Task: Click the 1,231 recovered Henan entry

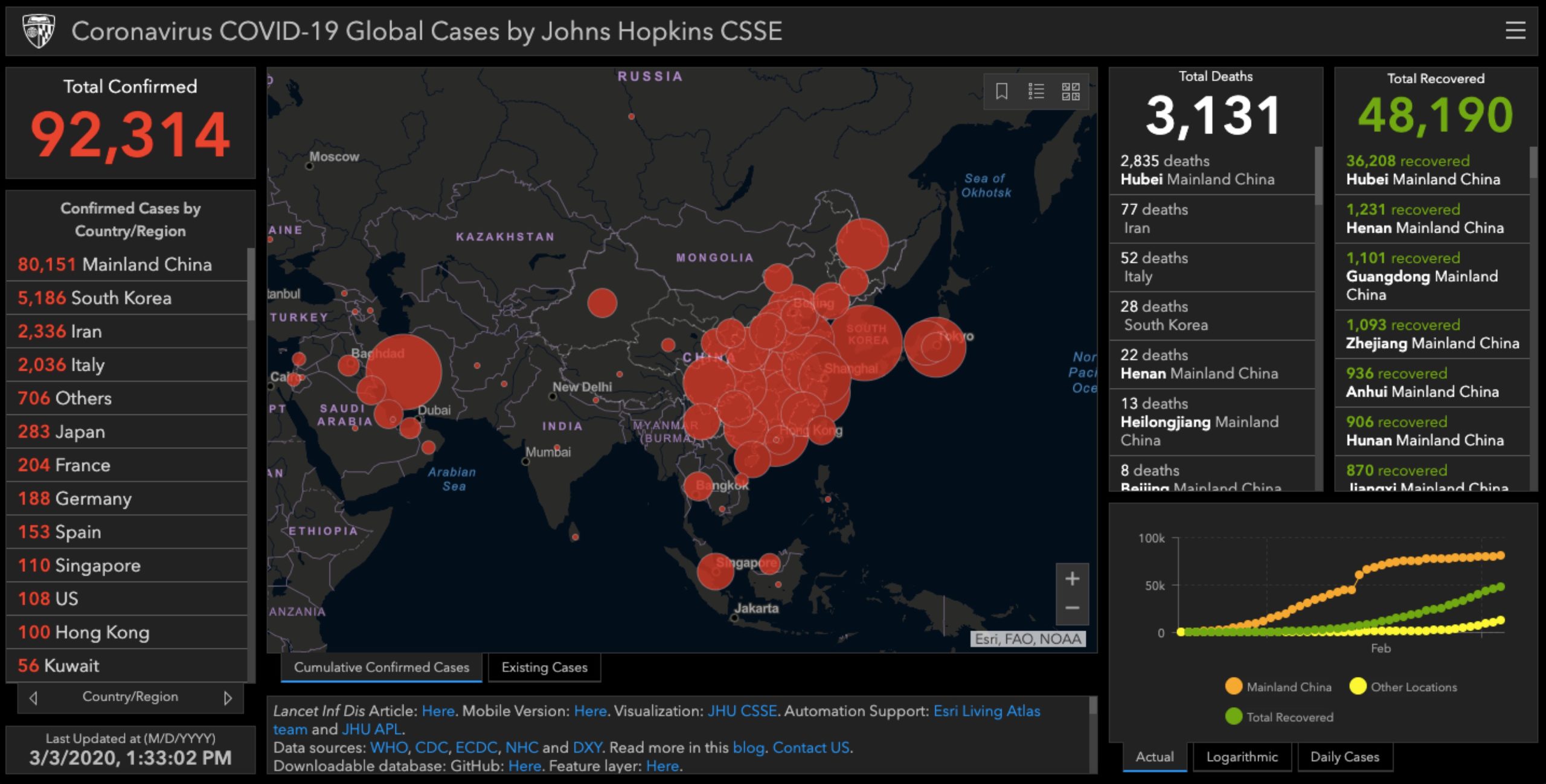Action: pyautogui.click(x=1432, y=219)
